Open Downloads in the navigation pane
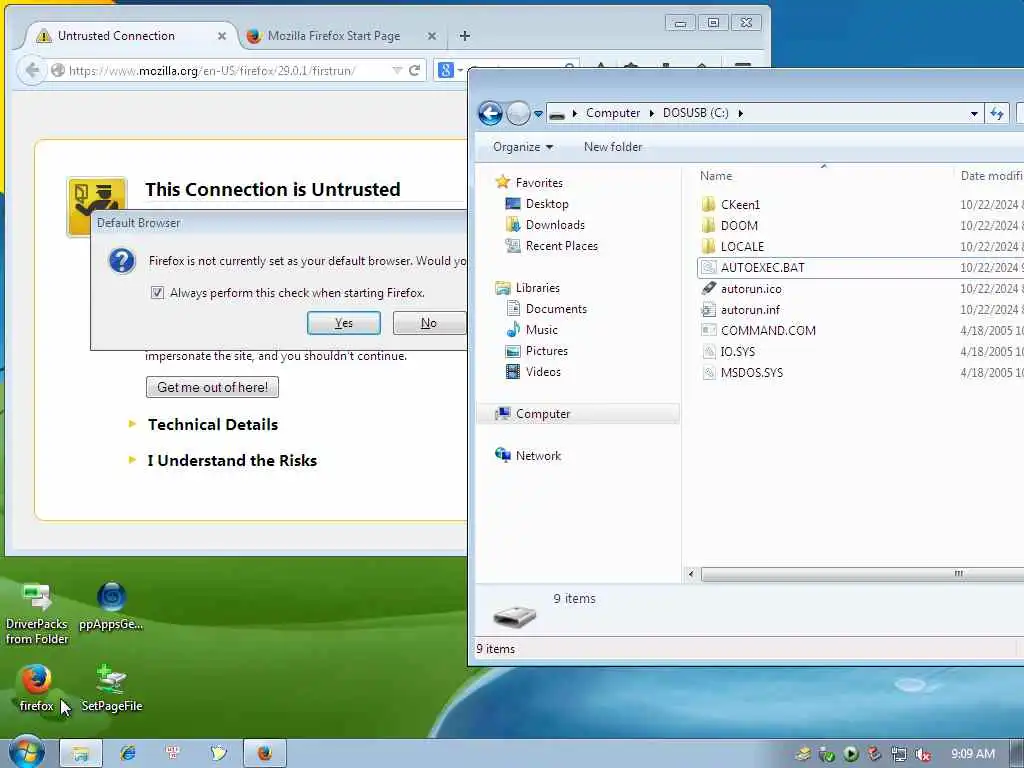Image resolution: width=1024 pixels, height=768 pixels. click(555, 225)
